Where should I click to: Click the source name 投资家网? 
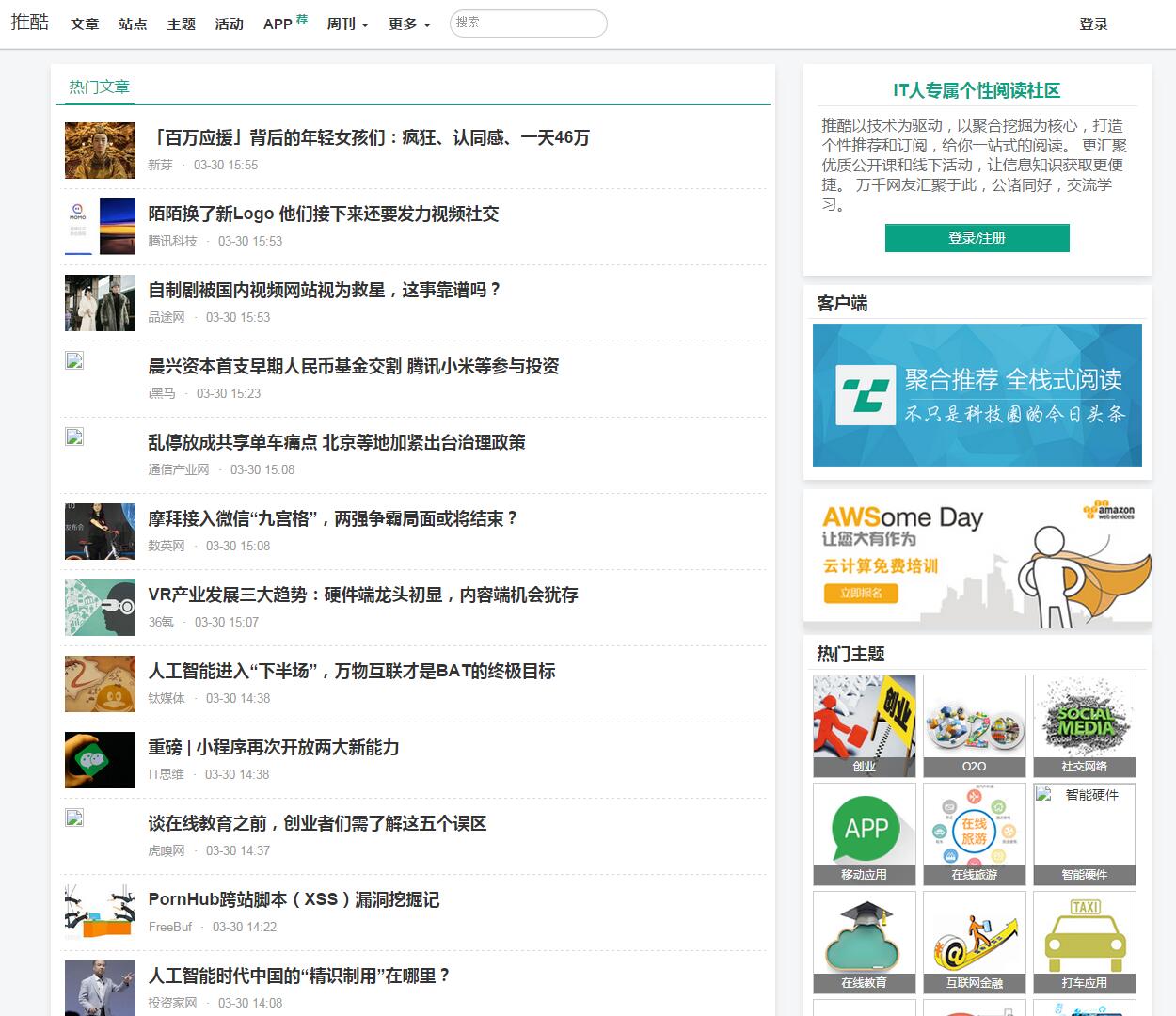[172, 1003]
